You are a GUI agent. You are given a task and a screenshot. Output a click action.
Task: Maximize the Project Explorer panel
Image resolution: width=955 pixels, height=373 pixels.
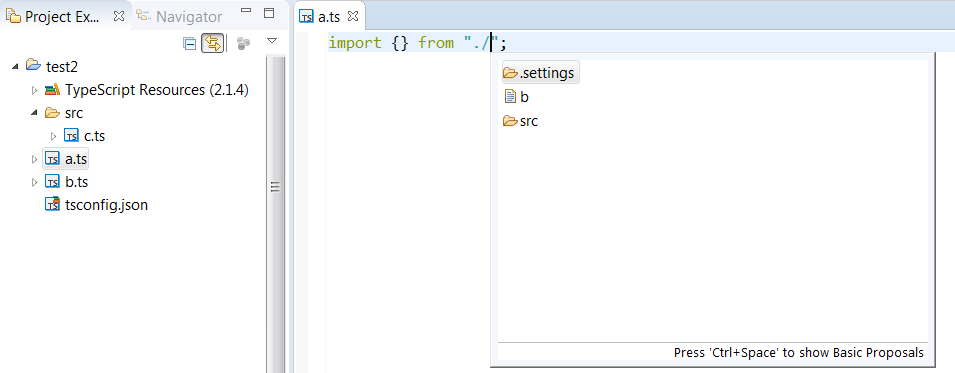[x=269, y=12]
